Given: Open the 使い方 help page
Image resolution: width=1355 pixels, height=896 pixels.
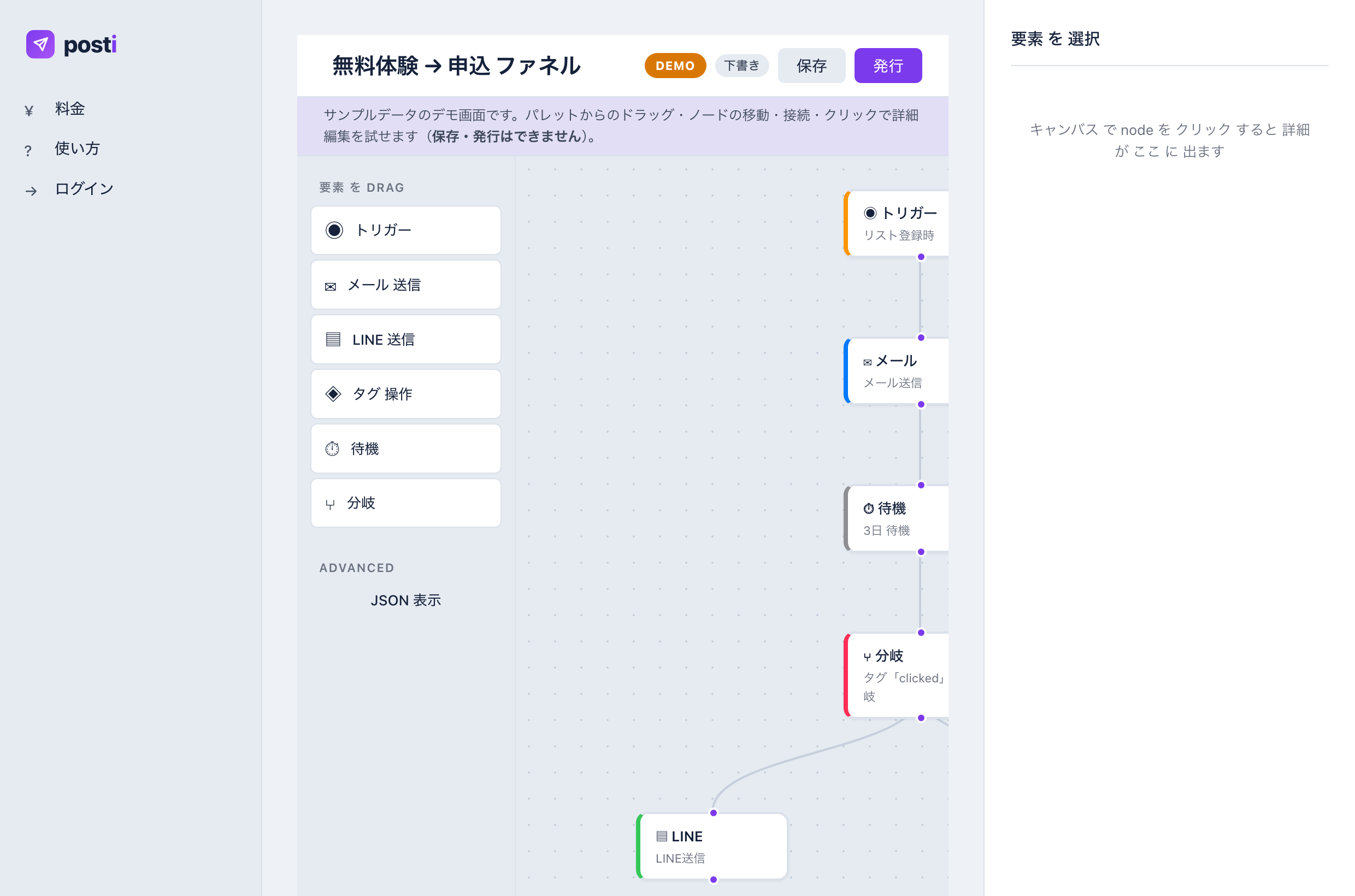Looking at the screenshot, I should pyautogui.click(x=77, y=149).
